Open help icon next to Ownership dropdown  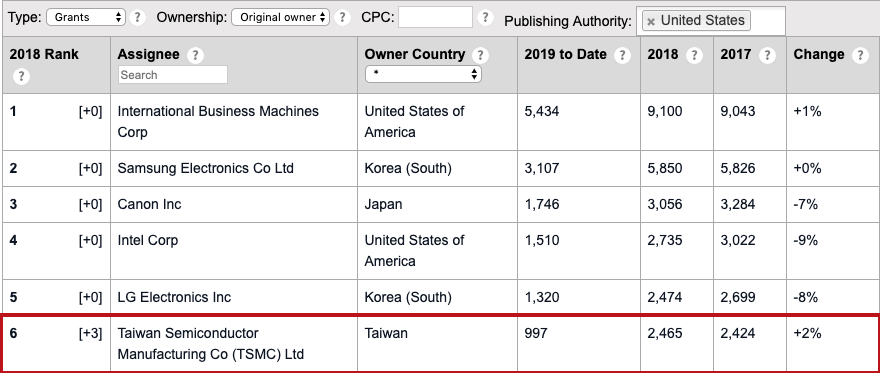click(x=342, y=17)
